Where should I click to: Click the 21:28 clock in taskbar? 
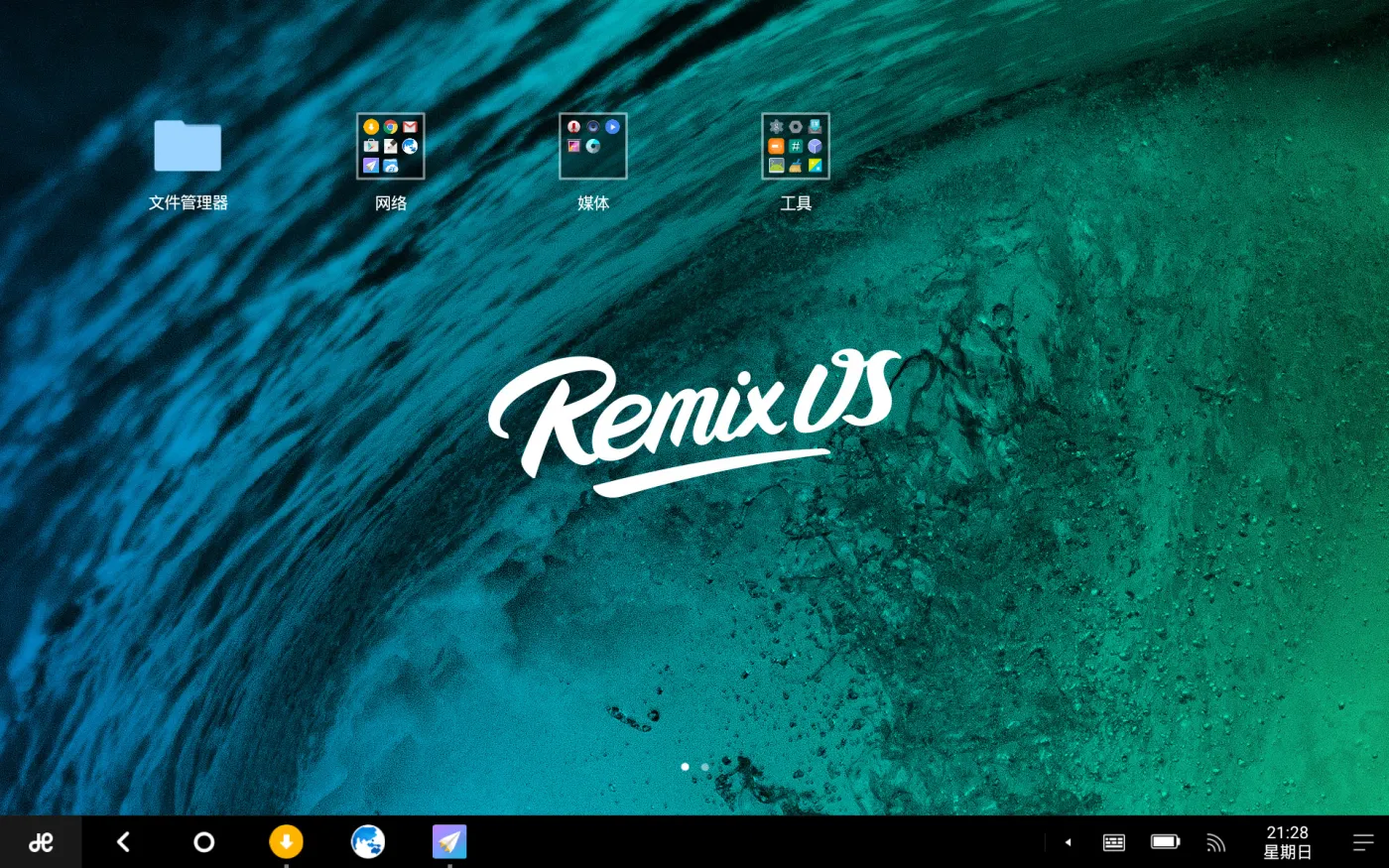point(1287,842)
